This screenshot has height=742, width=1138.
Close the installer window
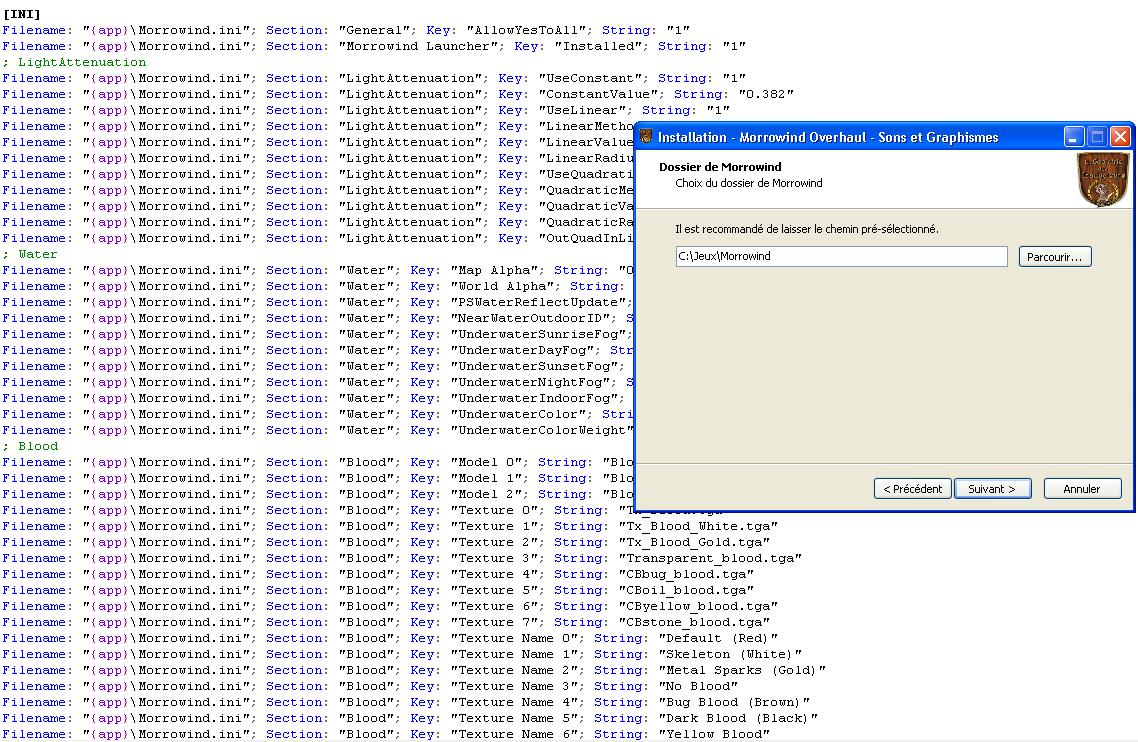point(1121,136)
